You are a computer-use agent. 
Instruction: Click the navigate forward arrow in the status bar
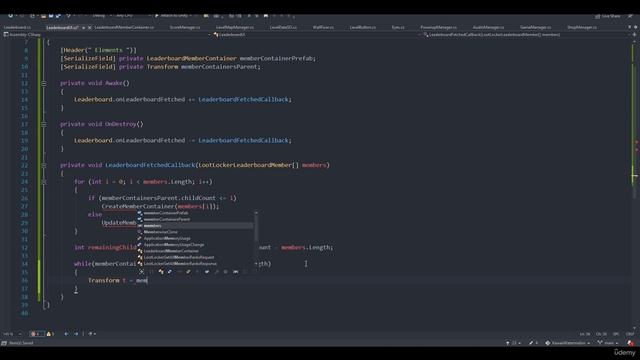(76, 334)
